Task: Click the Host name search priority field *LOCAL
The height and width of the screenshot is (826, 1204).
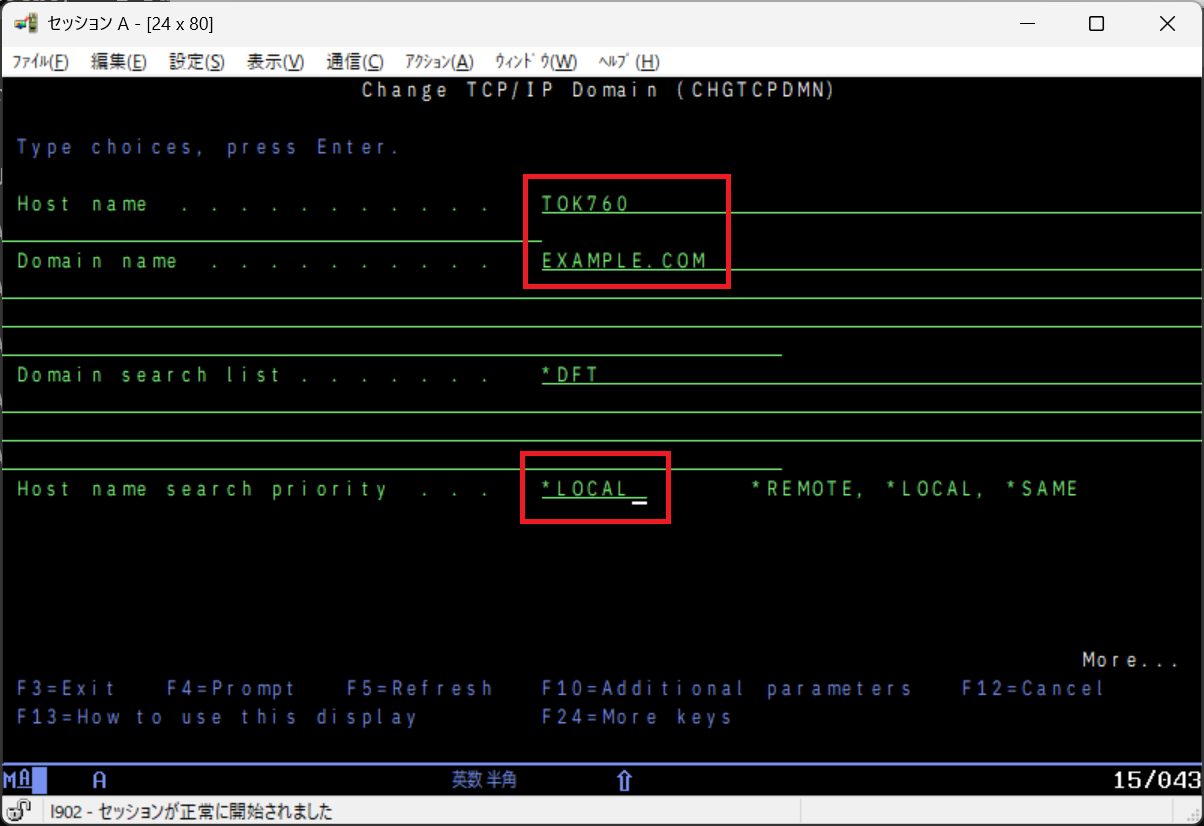Action: point(594,489)
